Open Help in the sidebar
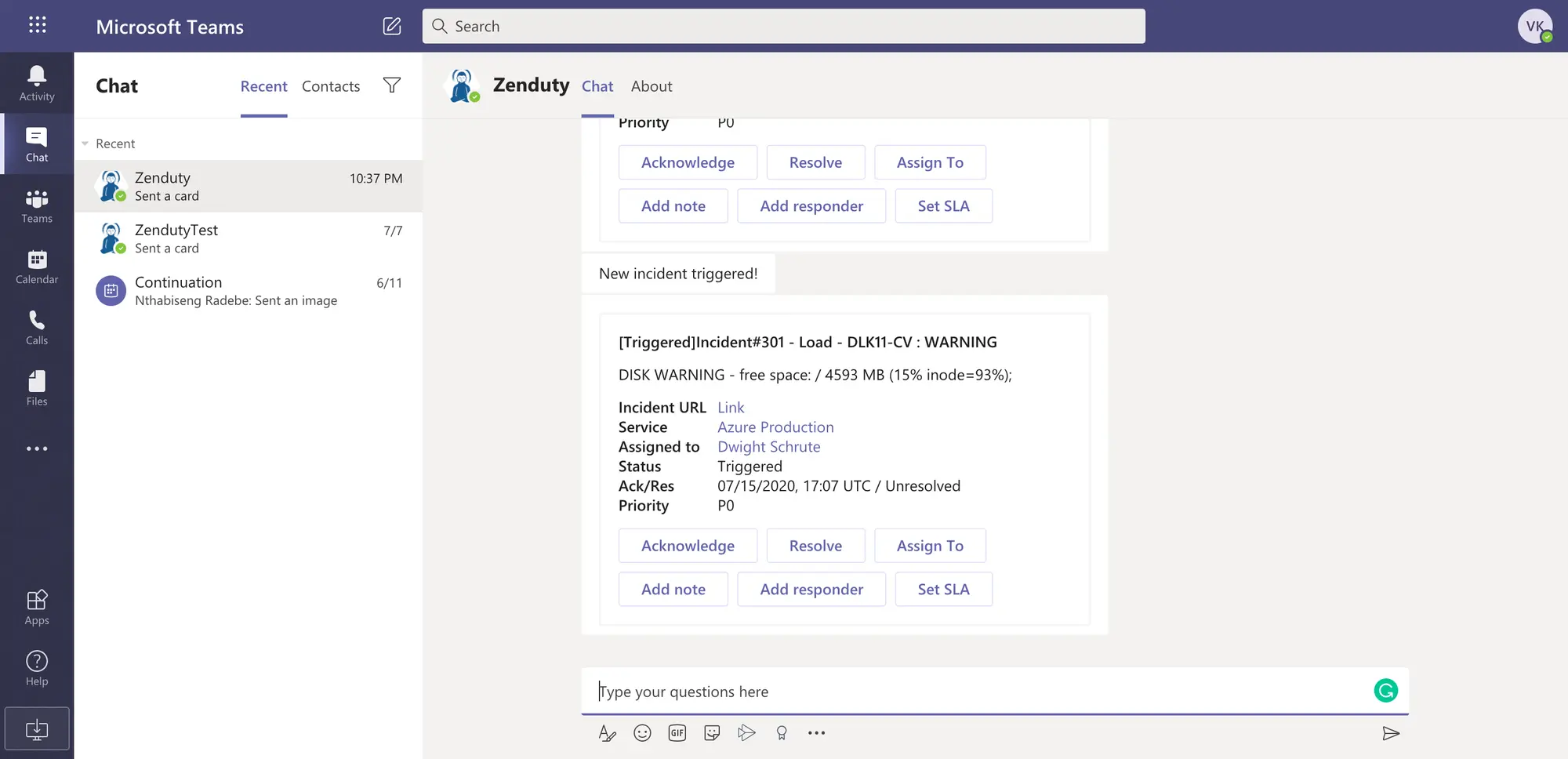The image size is (1568, 759). (37, 668)
